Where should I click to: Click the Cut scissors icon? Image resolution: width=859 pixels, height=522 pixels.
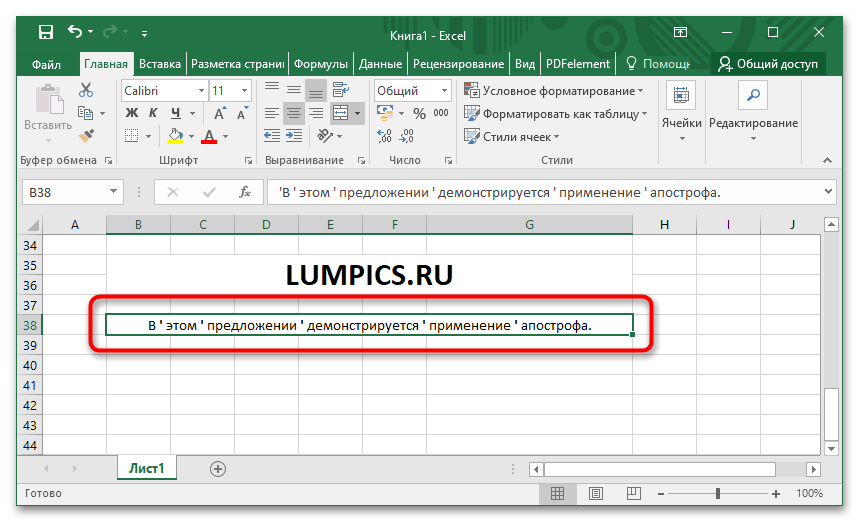(86, 90)
